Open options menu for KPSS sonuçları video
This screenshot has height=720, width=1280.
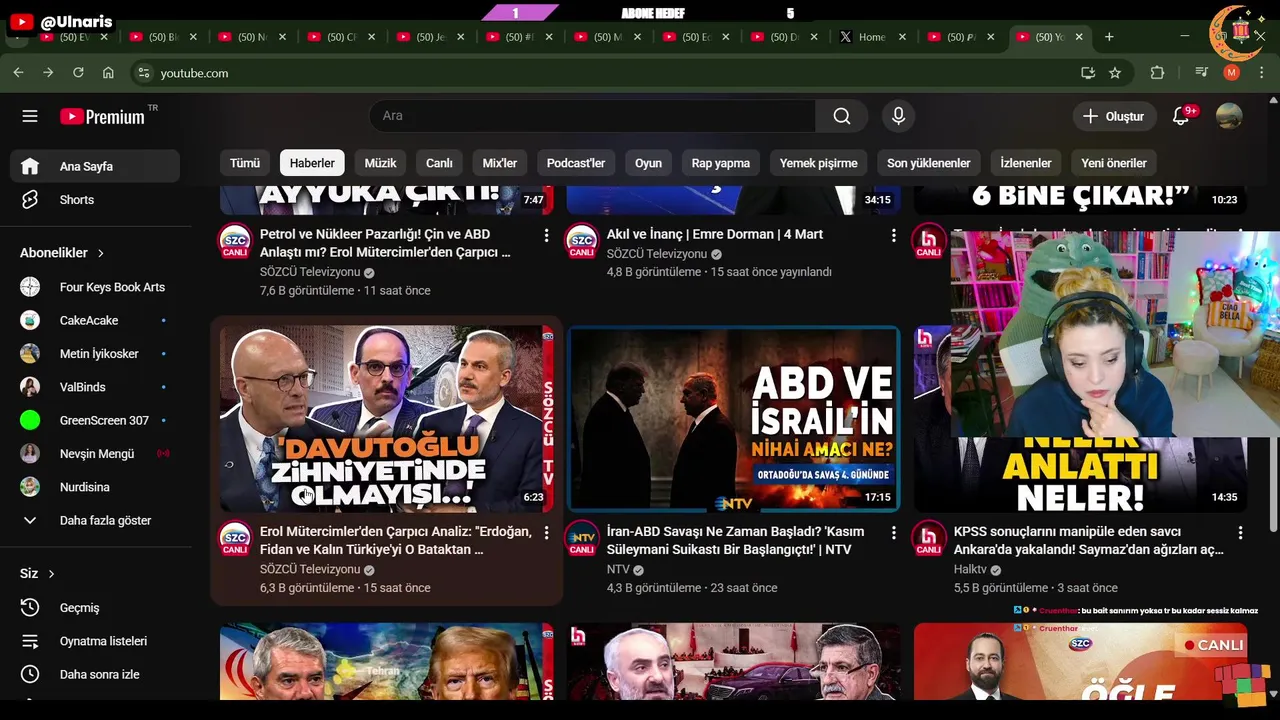1240,533
